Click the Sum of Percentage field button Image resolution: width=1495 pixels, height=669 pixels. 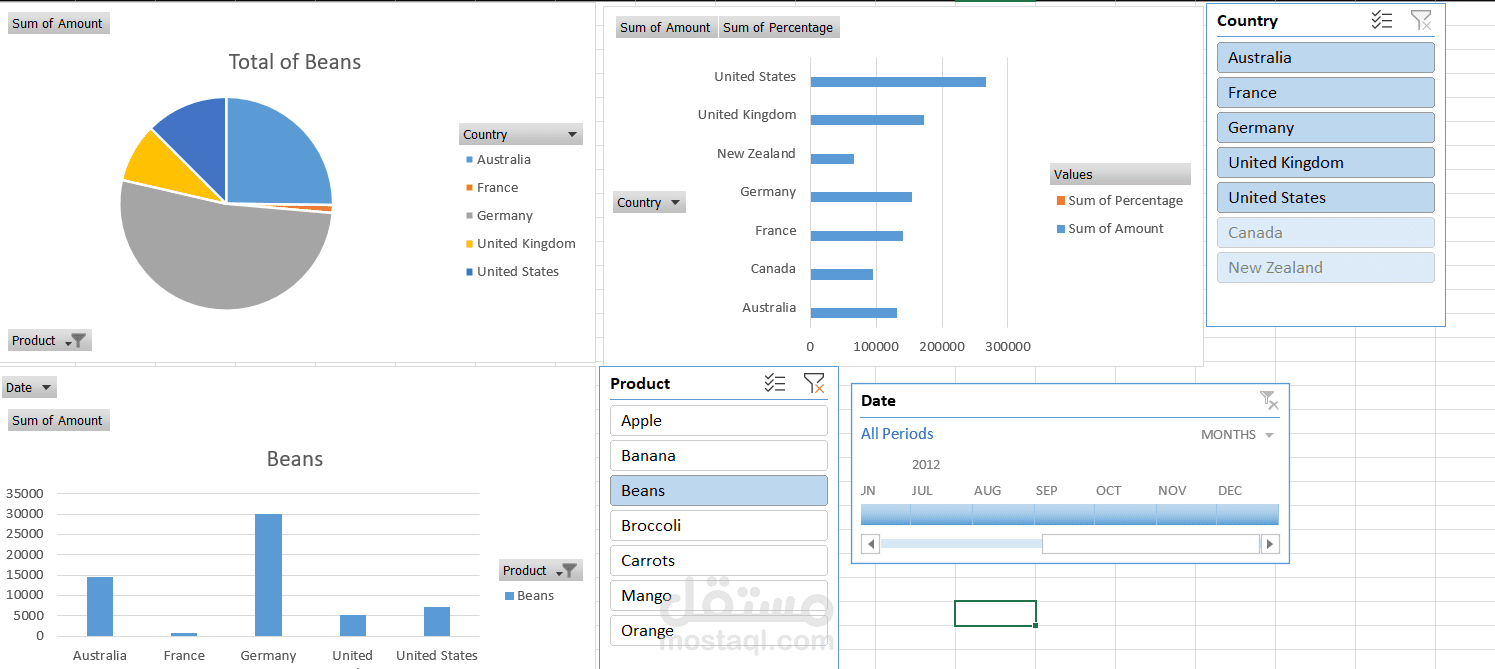pyautogui.click(x=779, y=28)
